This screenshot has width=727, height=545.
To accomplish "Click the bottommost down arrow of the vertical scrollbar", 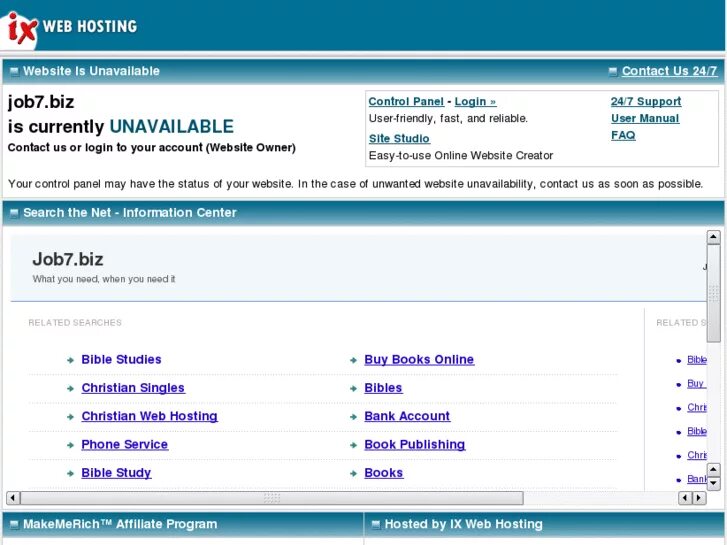I will 713,483.
